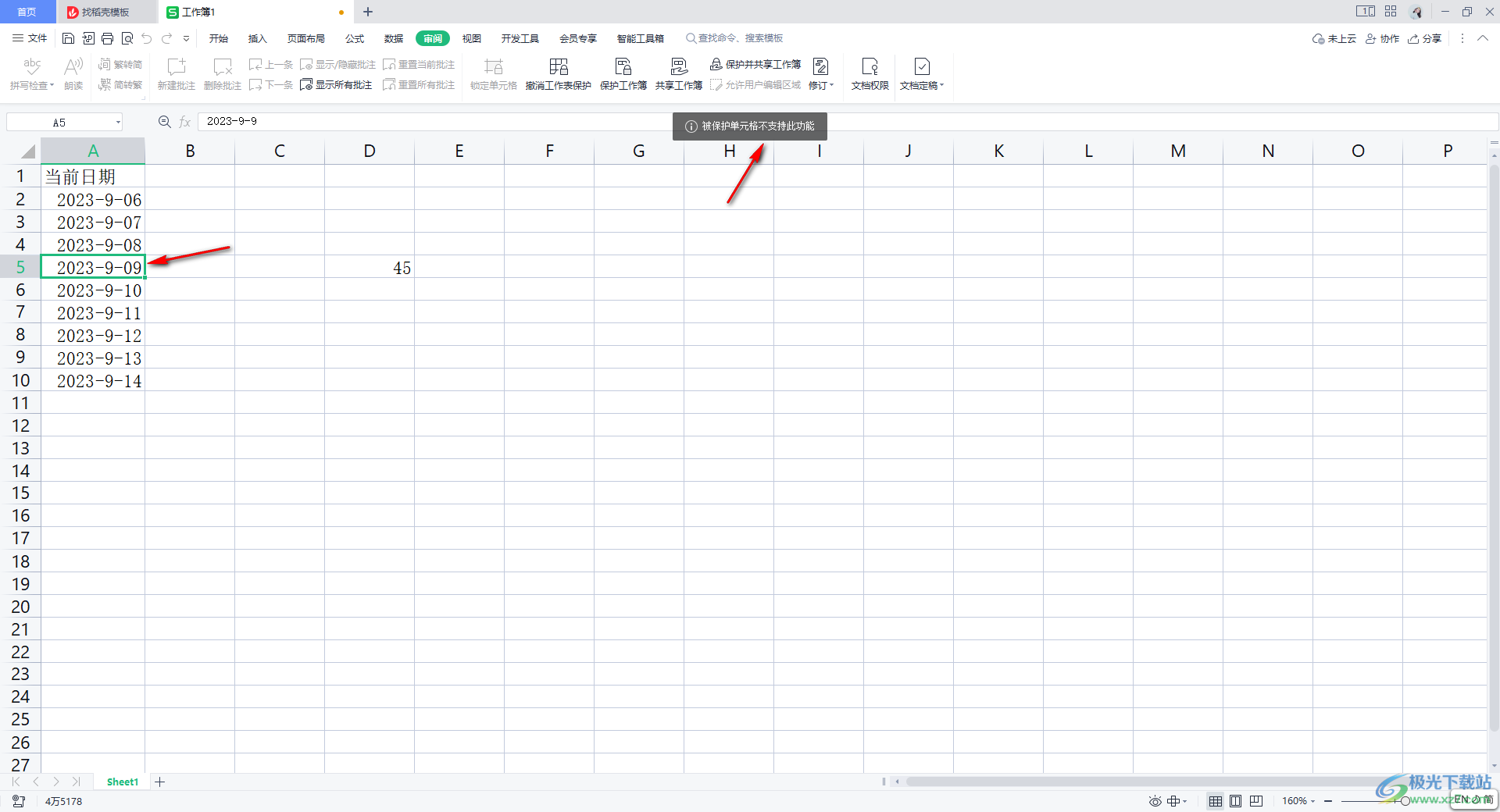Click 繁转简 traditional-to-simplified conversion
This screenshot has width=1500, height=812.
pyautogui.click(x=120, y=64)
